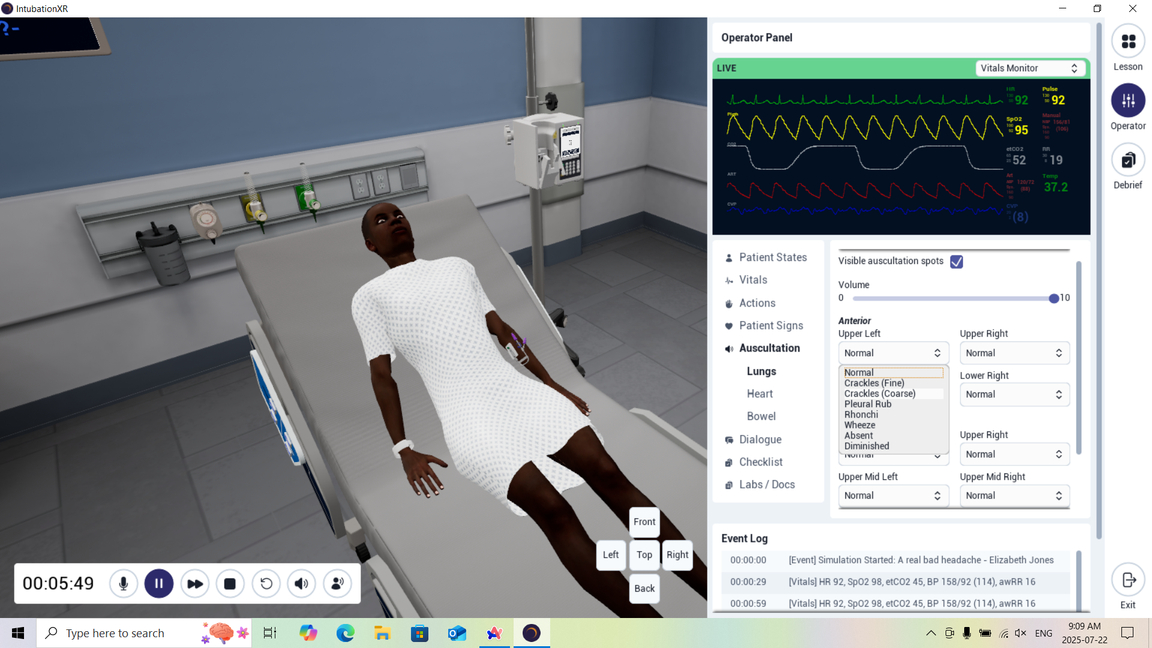
Task: Click the Volume slider handle
Action: click(x=1054, y=298)
